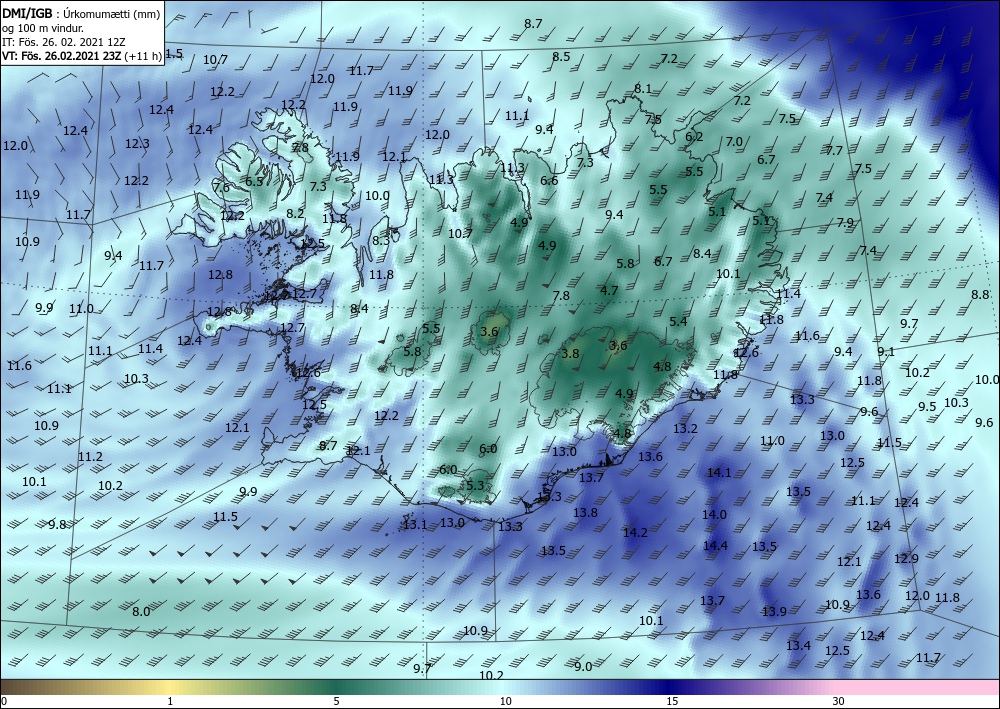This screenshot has height=709, width=1000.
Task: Click the 1.5 value beside the legend box
Action: tap(174, 54)
